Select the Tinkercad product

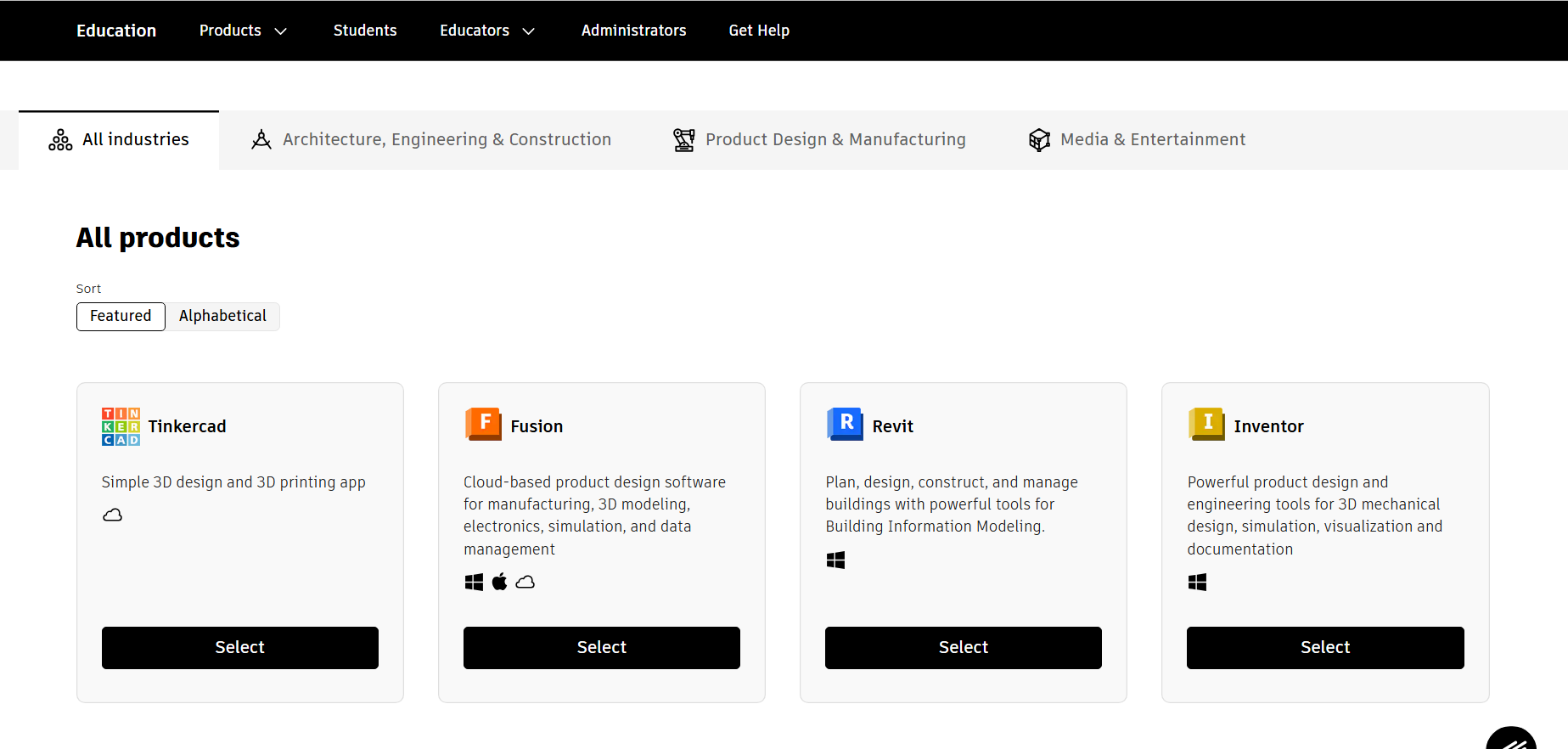click(240, 648)
